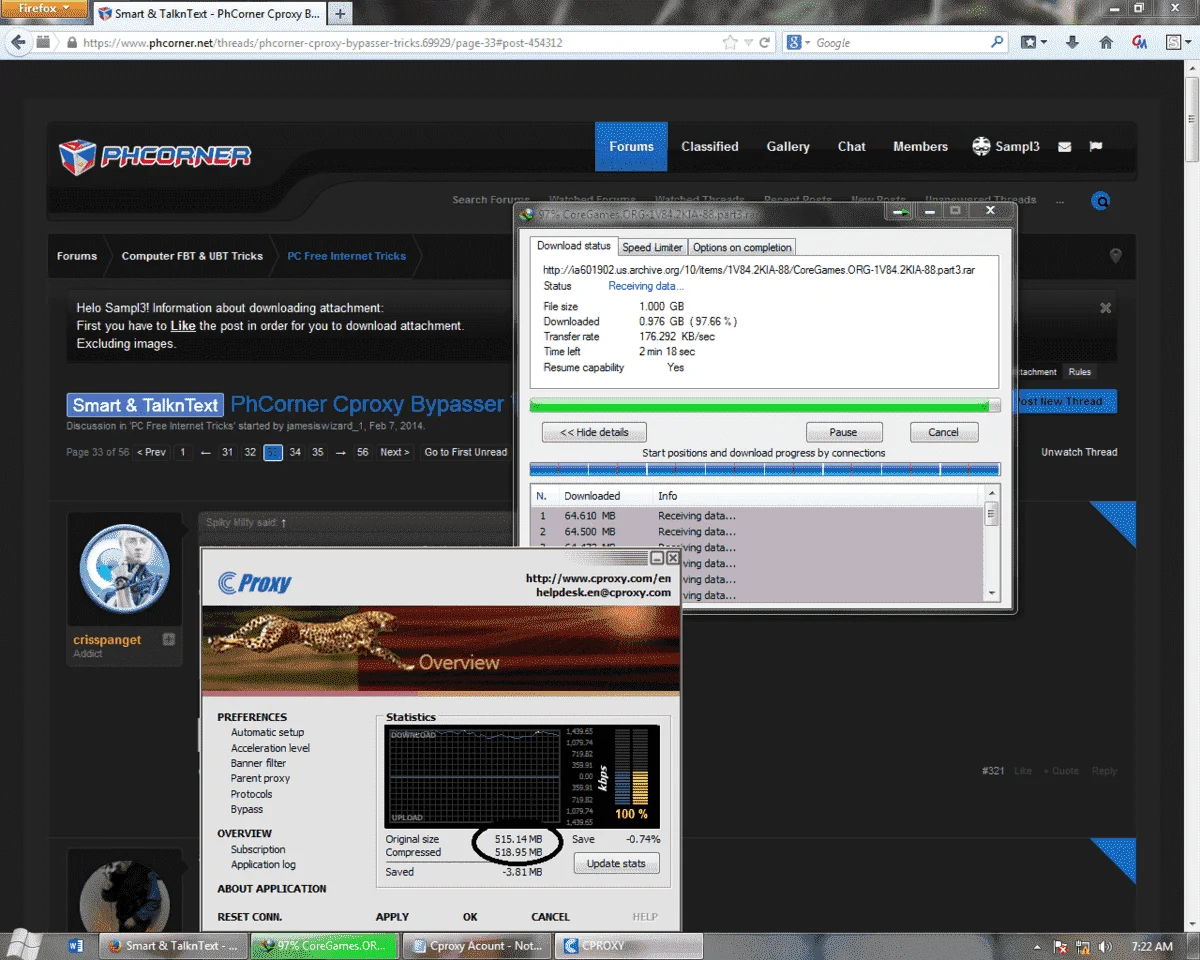The width and height of the screenshot is (1200, 960).
Task: Open Application log under Overview
Action: [263, 865]
